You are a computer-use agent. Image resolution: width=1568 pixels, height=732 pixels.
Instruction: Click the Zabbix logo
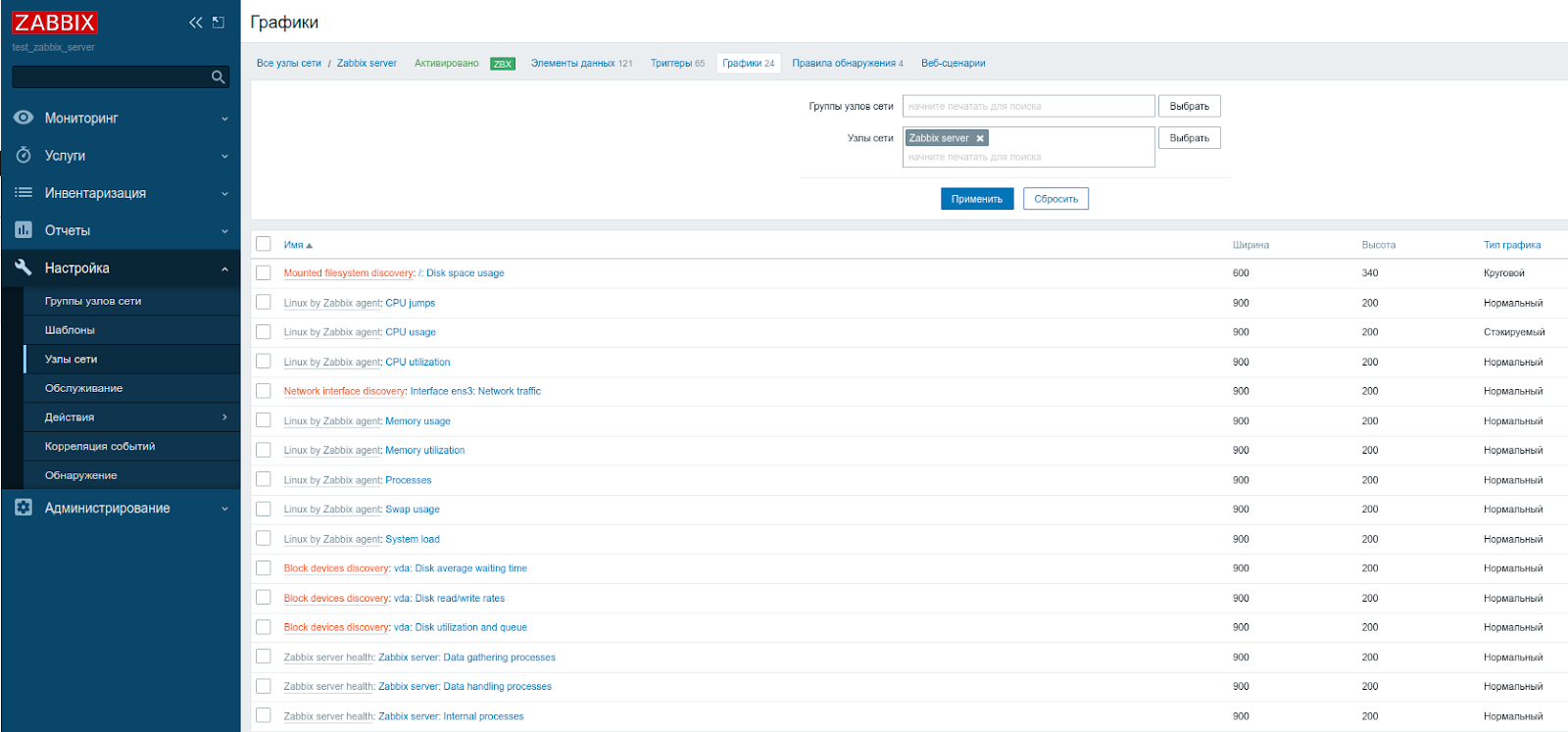coord(55,23)
